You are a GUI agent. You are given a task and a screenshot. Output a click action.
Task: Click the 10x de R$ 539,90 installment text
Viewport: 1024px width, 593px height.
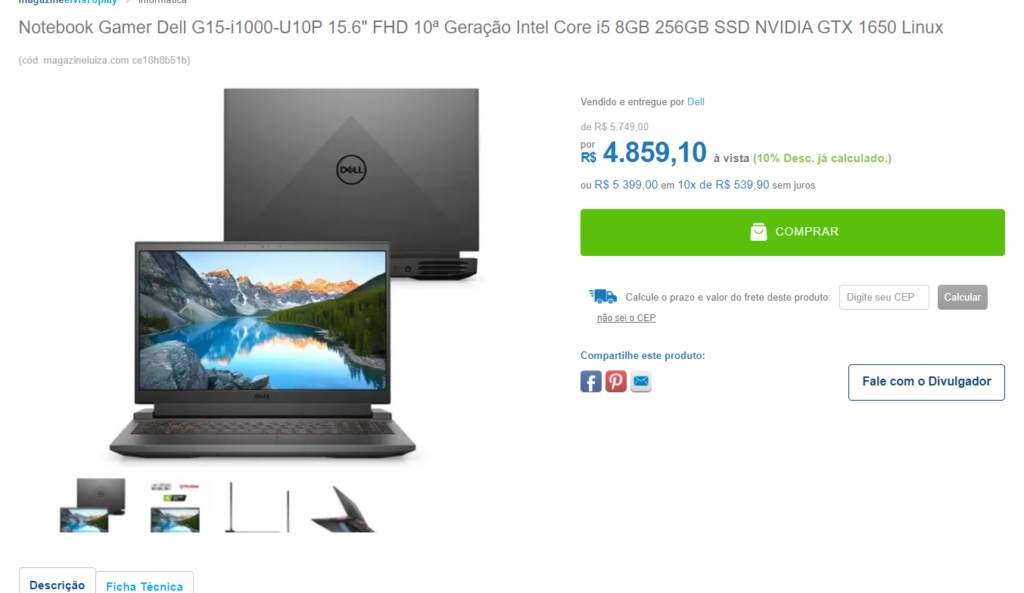[x=723, y=185]
